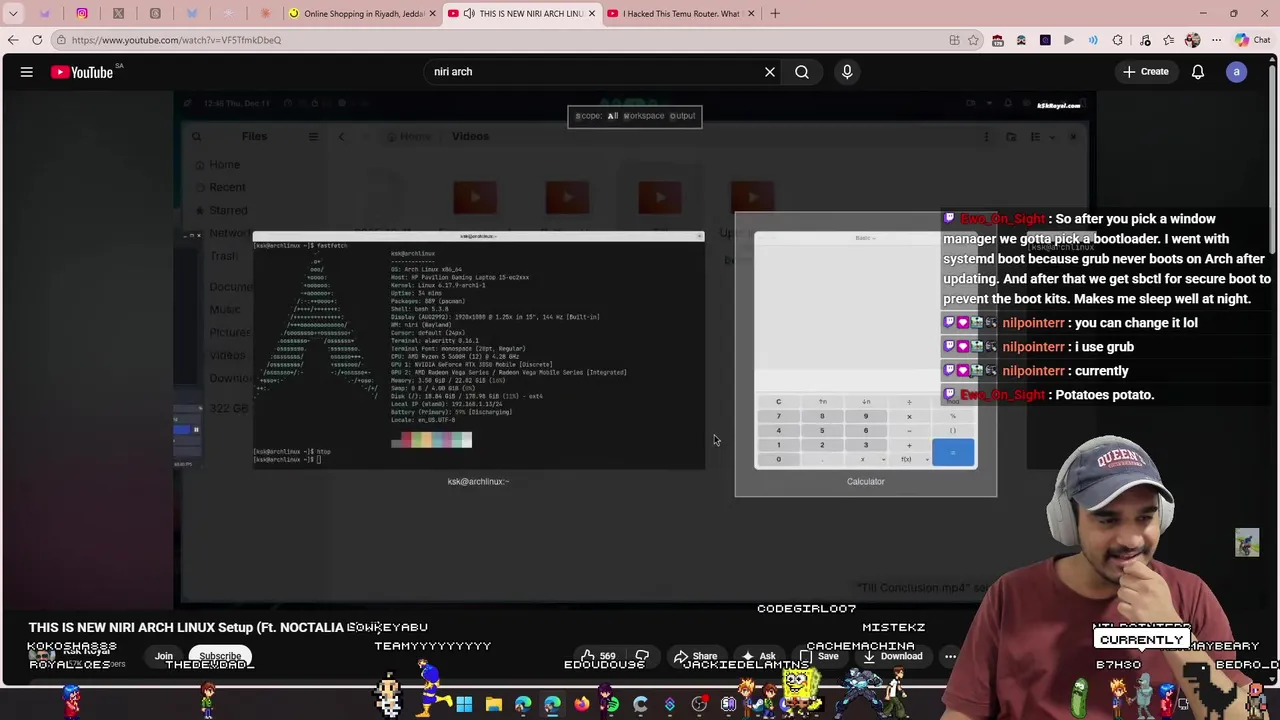Image resolution: width=1280 pixels, height=720 pixels.
Task: Open File Explorer from taskbar
Action: click(x=493, y=705)
